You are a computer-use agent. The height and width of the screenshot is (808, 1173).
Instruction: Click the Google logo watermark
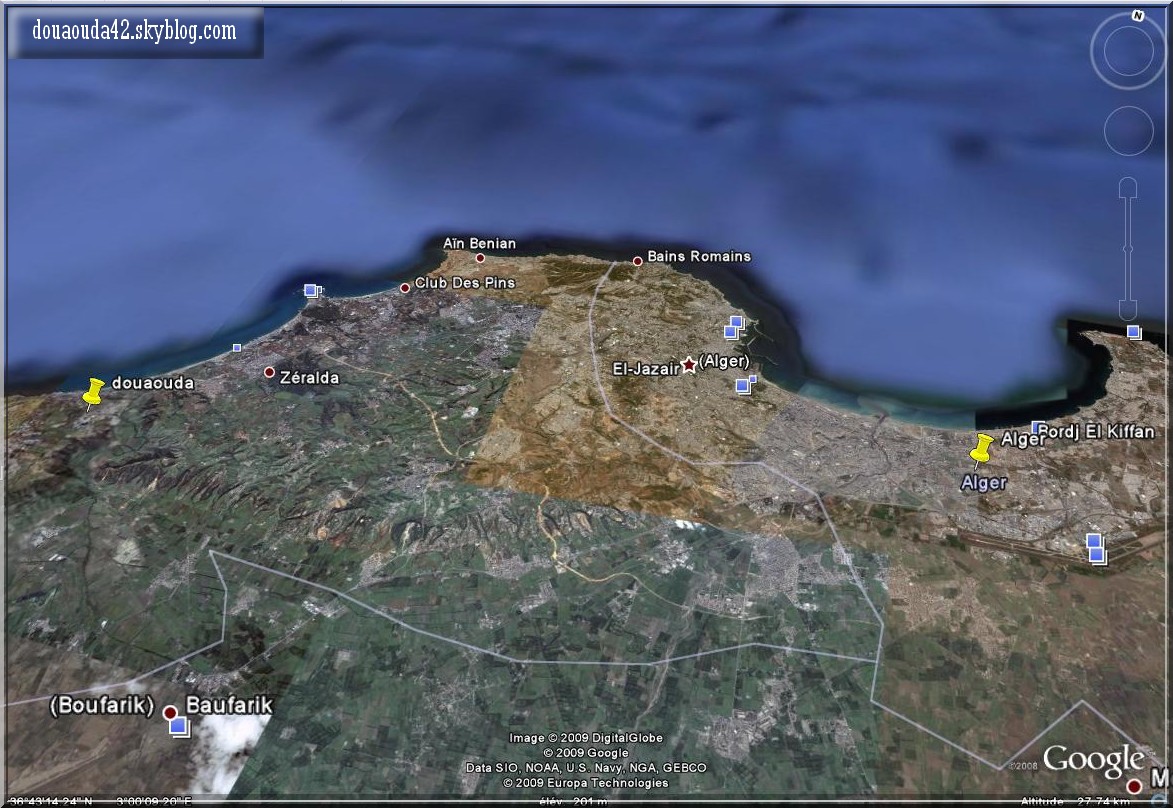(1092, 761)
